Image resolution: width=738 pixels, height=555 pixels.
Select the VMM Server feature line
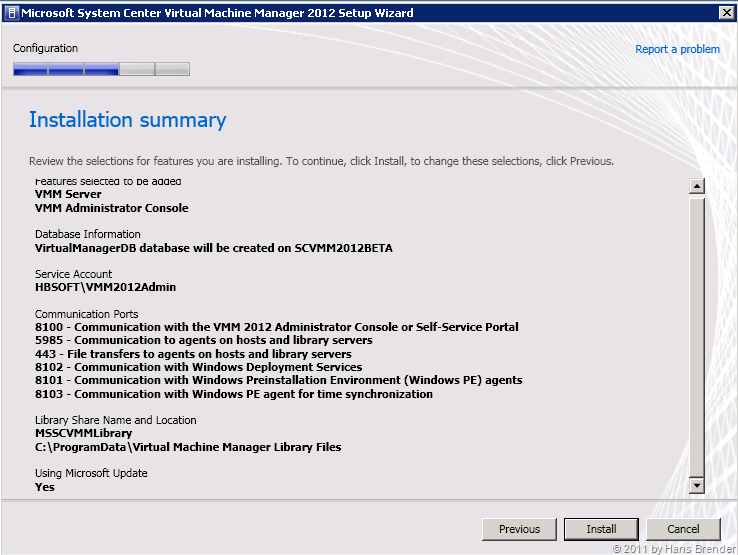[x=68, y=194]
